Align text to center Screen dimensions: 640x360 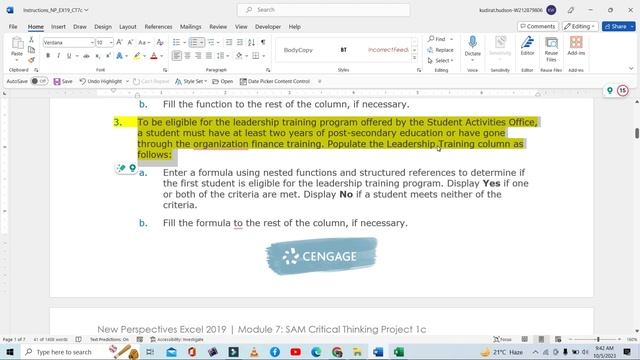coord(187,56)
